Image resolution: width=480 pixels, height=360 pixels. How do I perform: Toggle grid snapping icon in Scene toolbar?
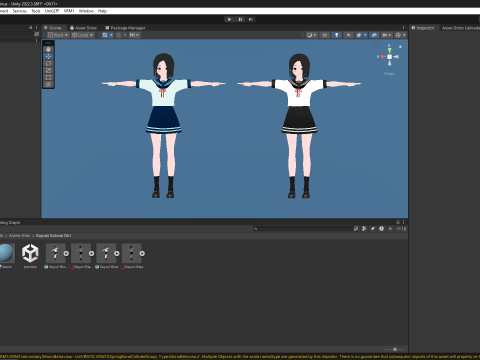(x=105, y=35)
